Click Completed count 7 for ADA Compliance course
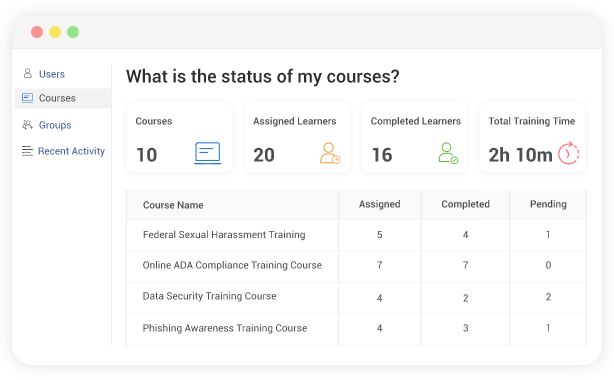 point(465,265)
